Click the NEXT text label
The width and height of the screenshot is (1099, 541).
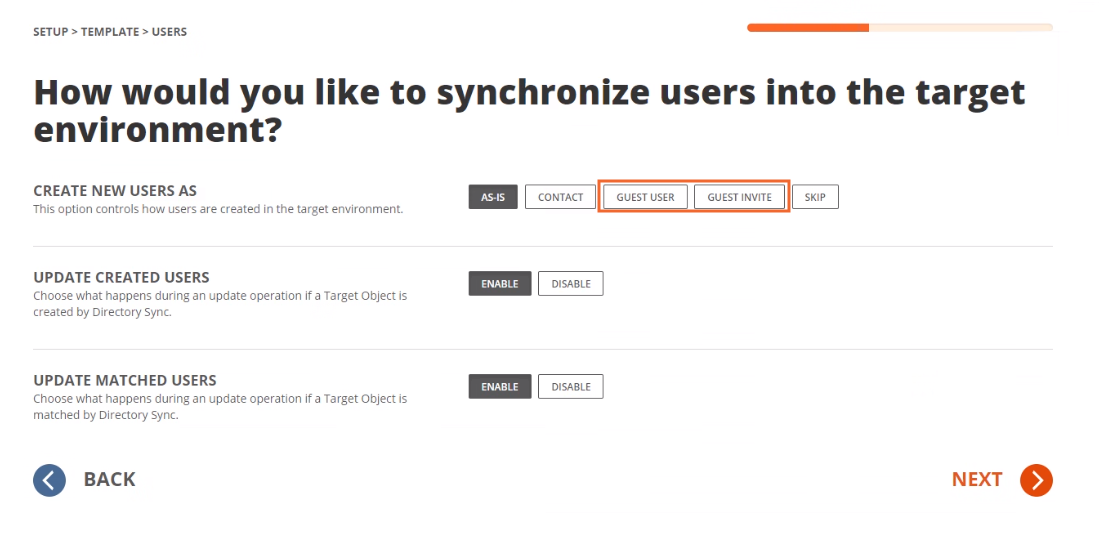point(976,480)
